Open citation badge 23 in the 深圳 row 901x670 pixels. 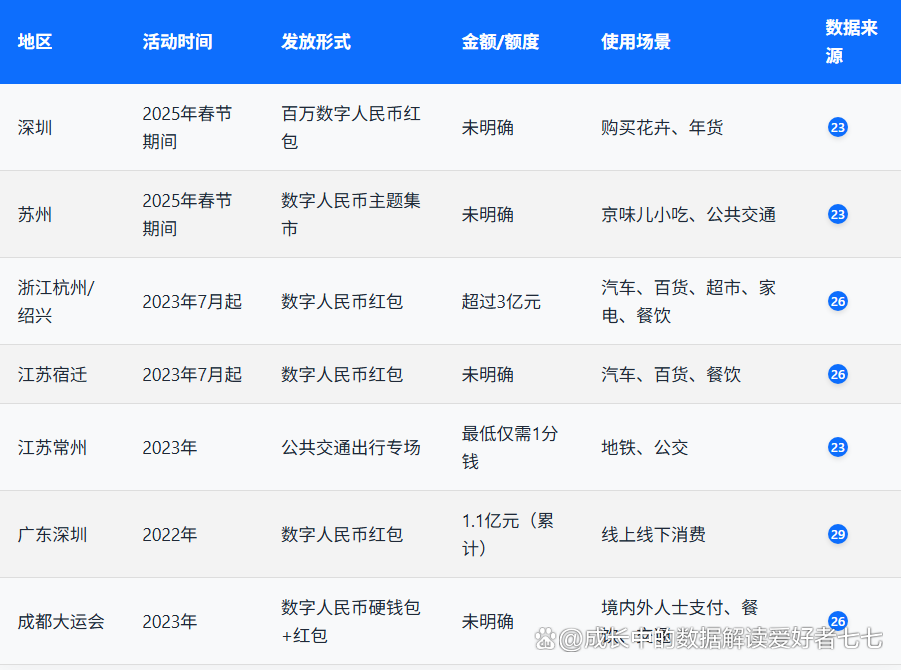tap(838, 127)
